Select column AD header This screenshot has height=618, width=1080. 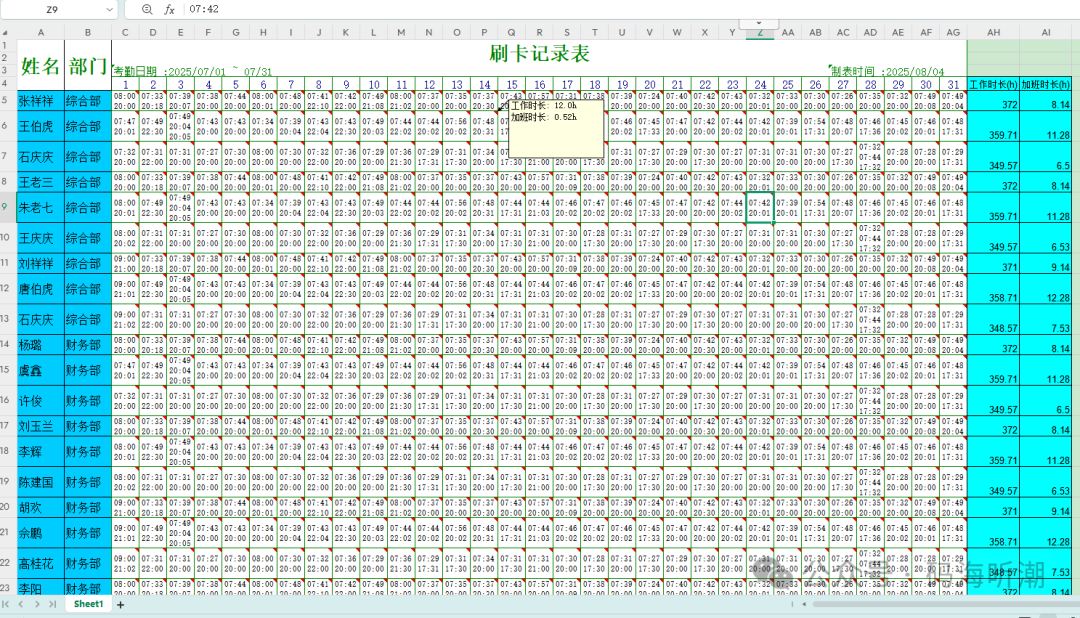[871, 32]
